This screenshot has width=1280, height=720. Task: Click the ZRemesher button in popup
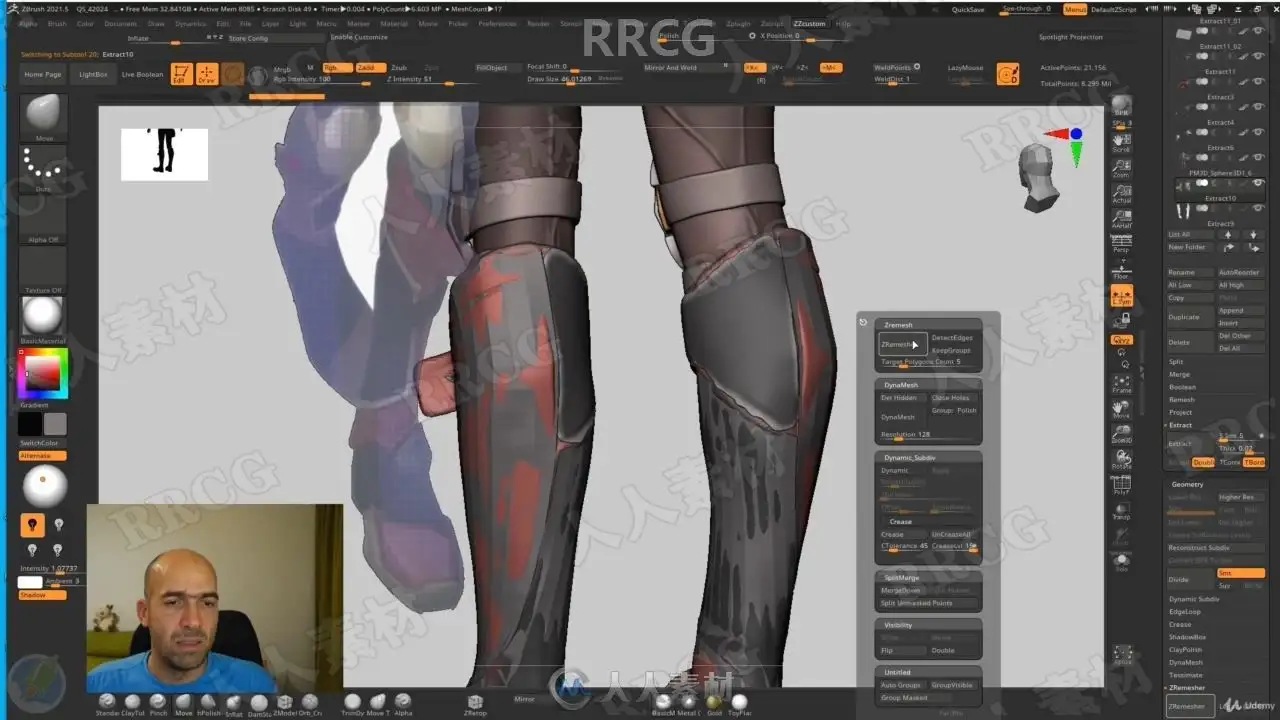point(902,344)
